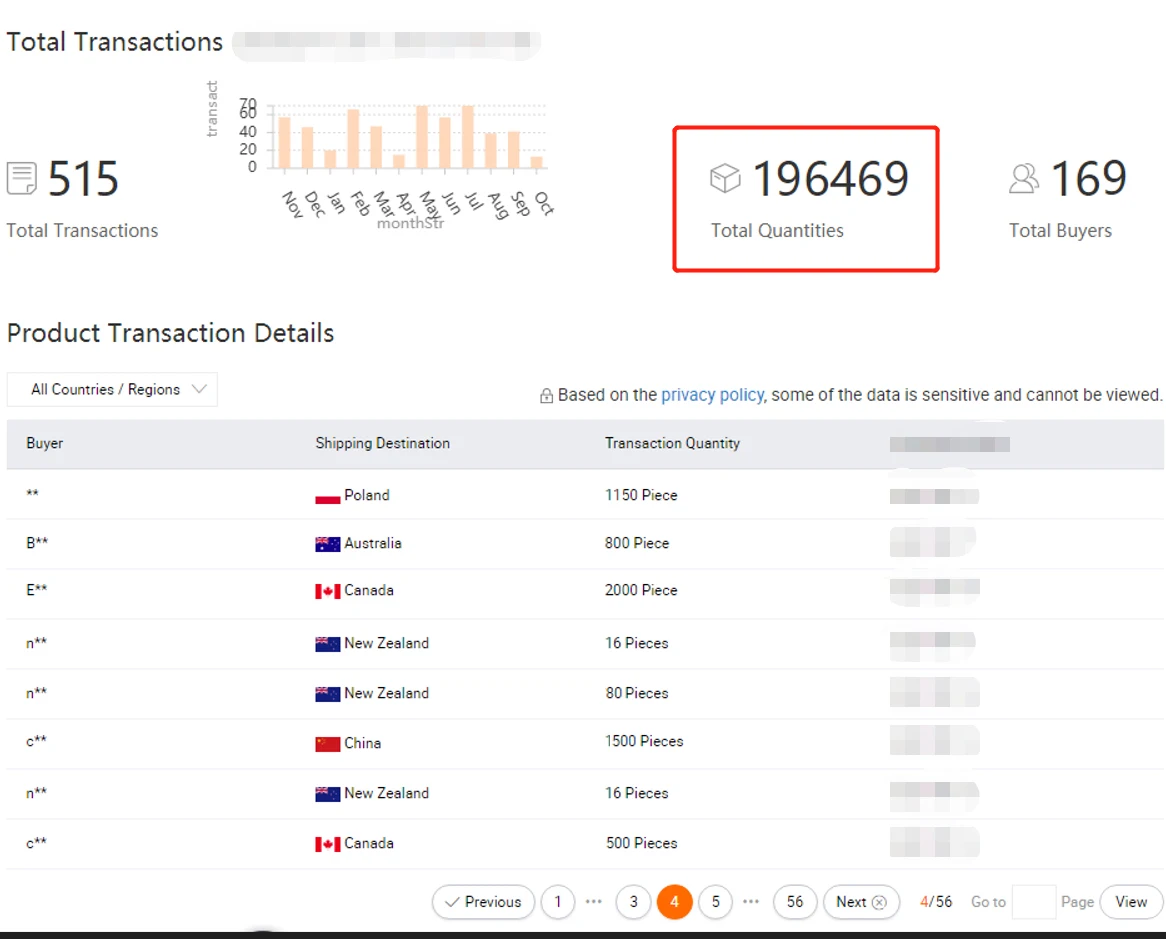Click the 800 Piece quantity cell
Image resolution: width=1166 pixels, height=939 pixels.
pos(637,543)
